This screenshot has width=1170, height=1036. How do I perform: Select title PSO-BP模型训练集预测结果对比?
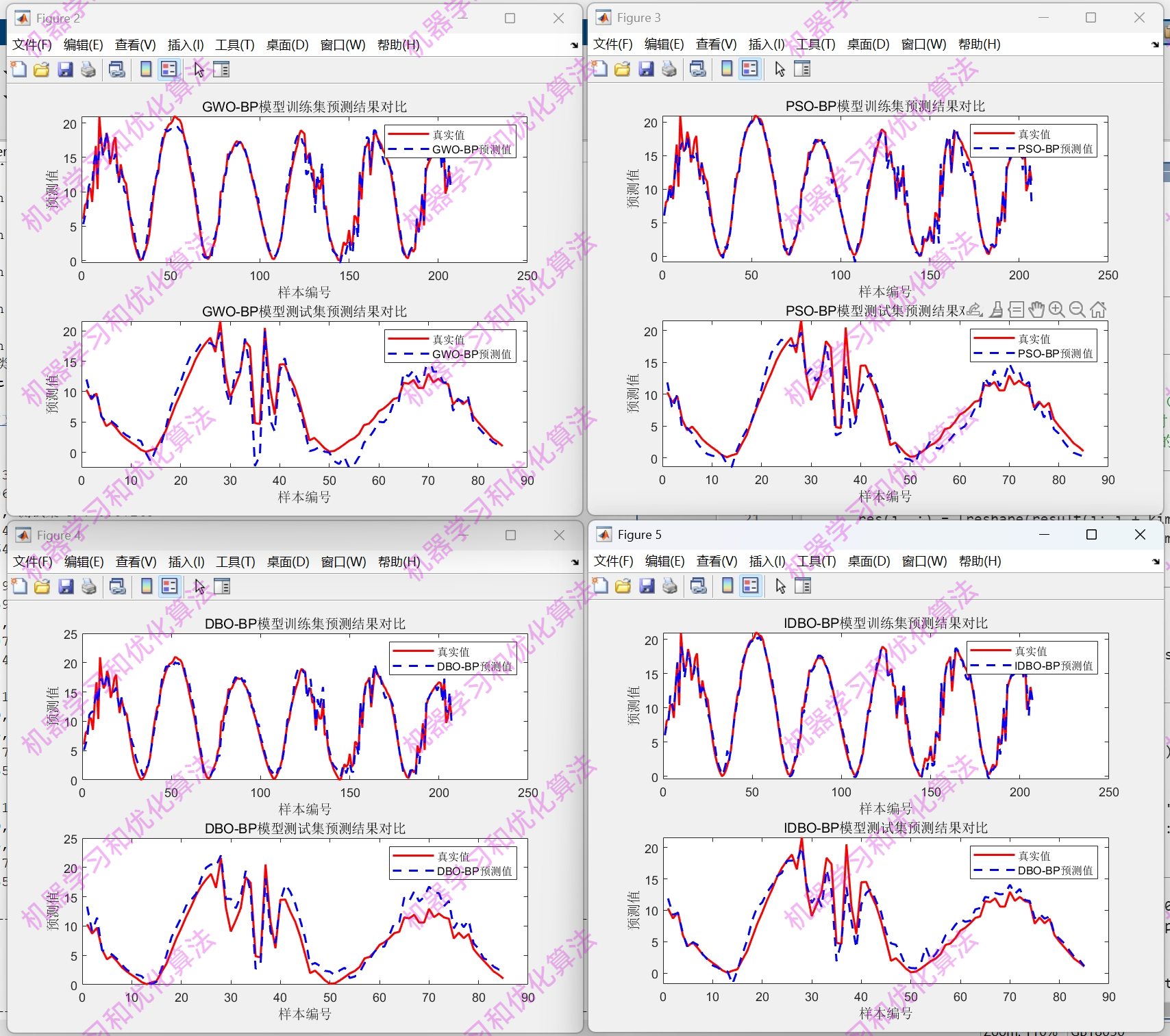885,106
